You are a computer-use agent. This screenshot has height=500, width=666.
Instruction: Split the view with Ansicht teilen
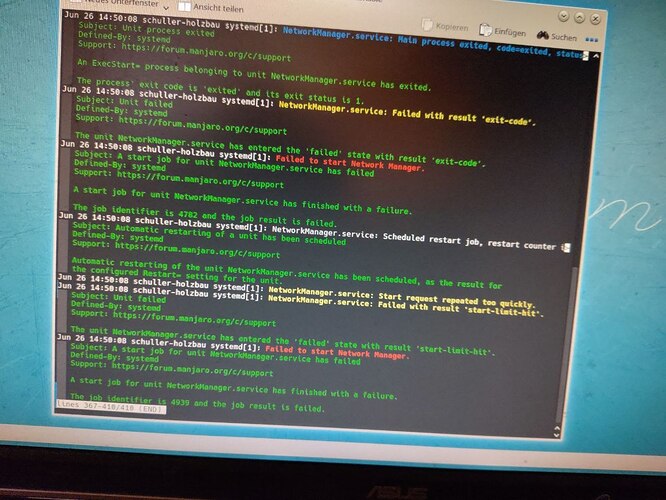coord(211,7)
